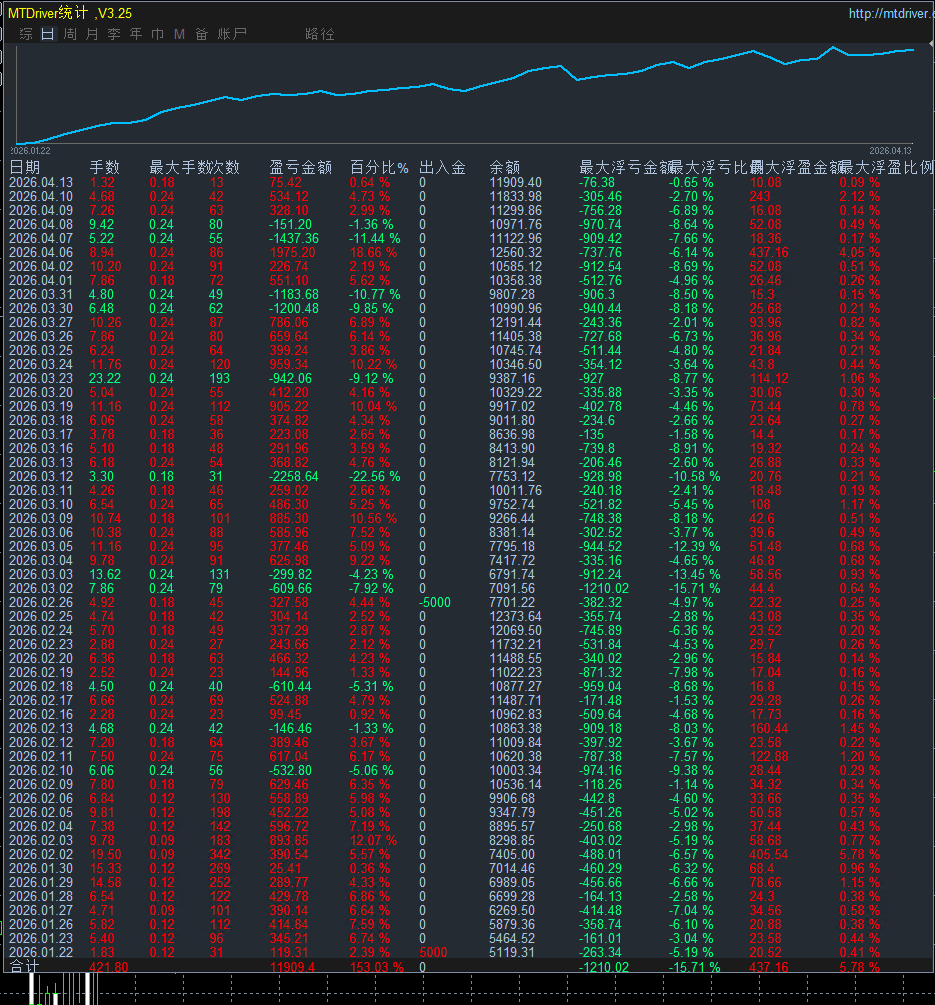Viewport: 935px width, 1005px height.
Task: Click the 币 symbol tab
Action: [x=158, y=34]
